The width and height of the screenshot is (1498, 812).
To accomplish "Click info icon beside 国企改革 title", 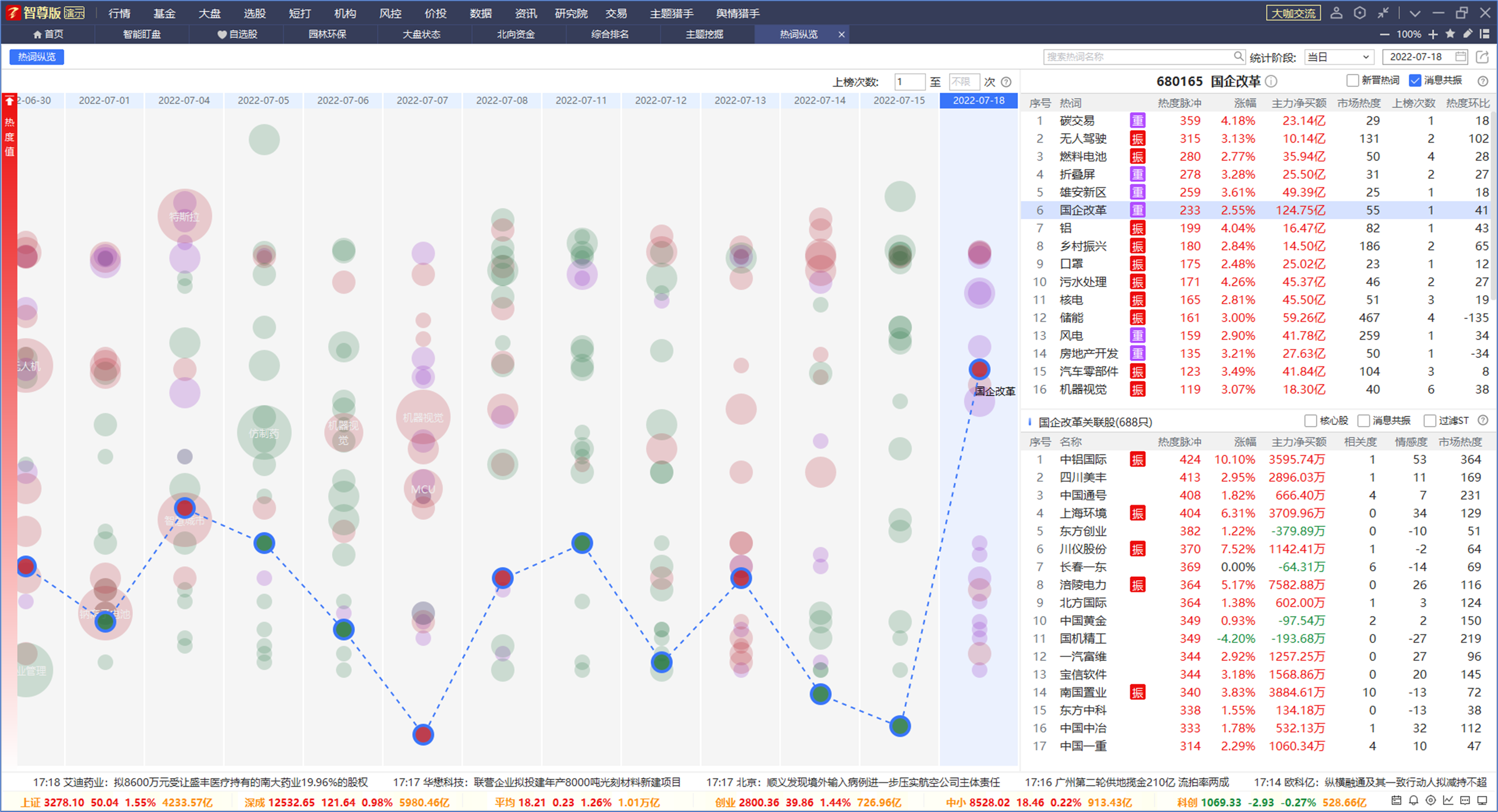I will click(x=1271, y=81).
